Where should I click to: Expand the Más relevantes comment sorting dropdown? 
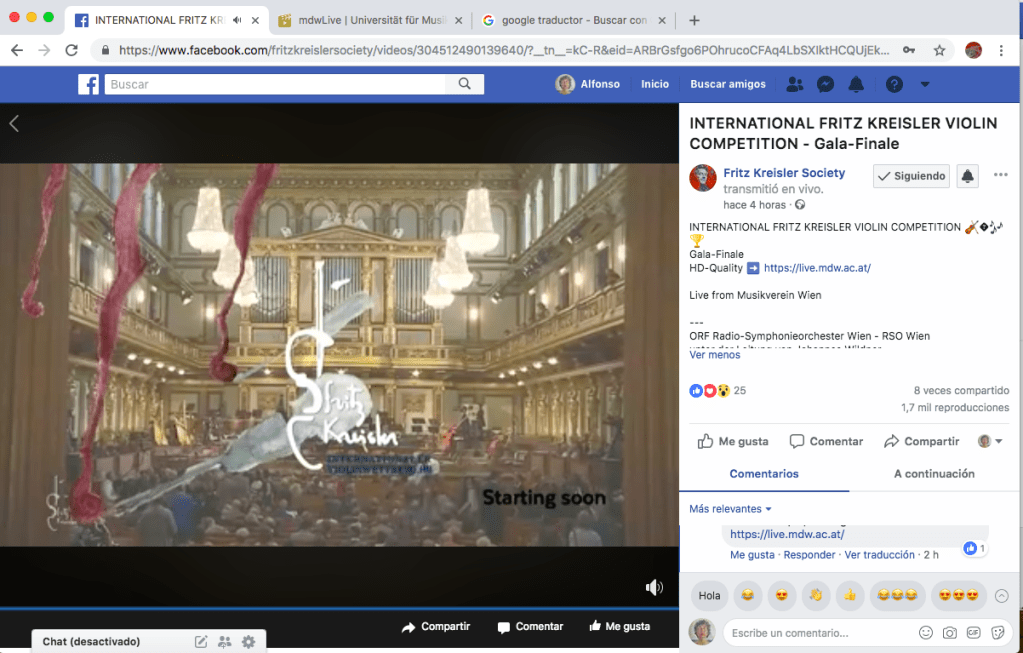pyautogui.click(x=730, y=509)
